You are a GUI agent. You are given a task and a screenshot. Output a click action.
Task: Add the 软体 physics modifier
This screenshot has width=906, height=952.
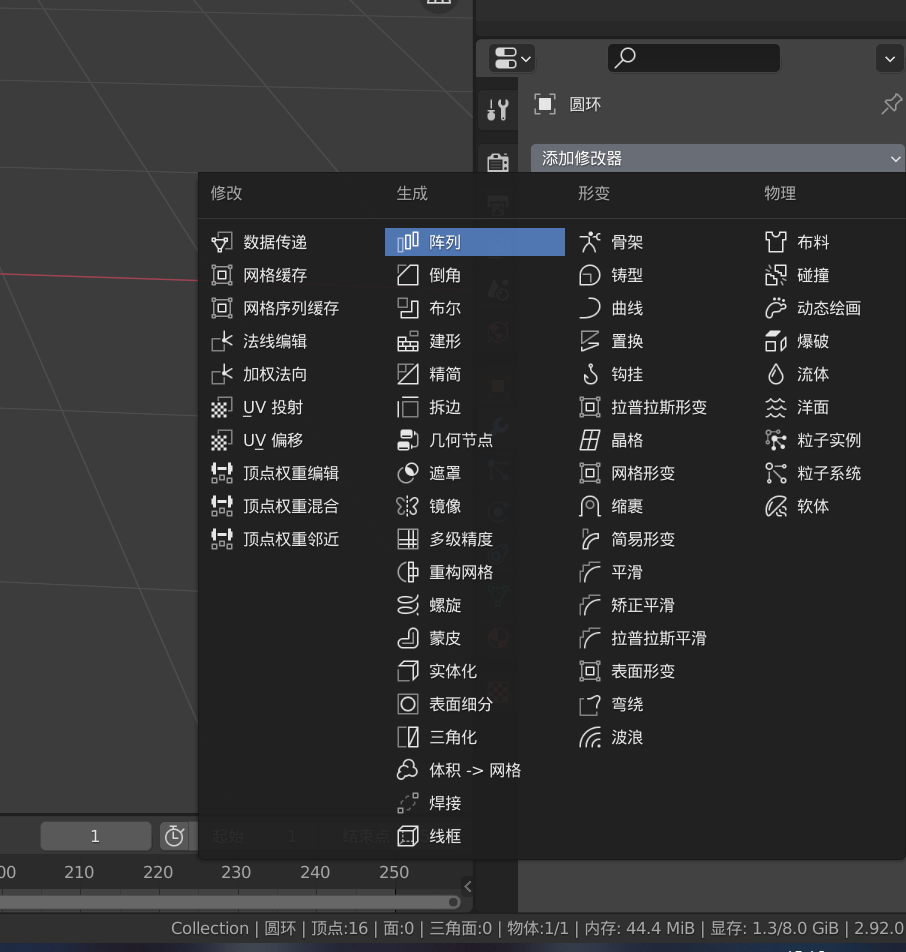pos(830,506)
